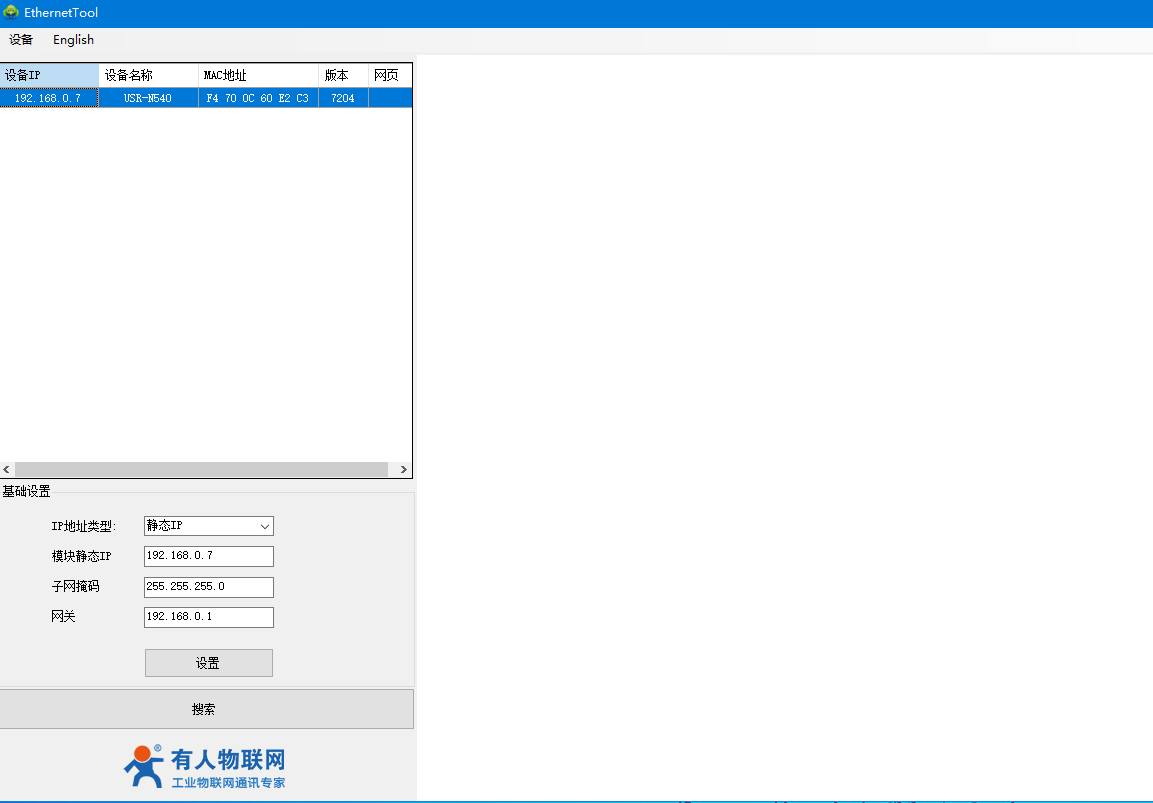Viewport: 1153px width, 803px height.
Task: Click the EthernetTool app icon in title bar
Action: coord(11,13)
